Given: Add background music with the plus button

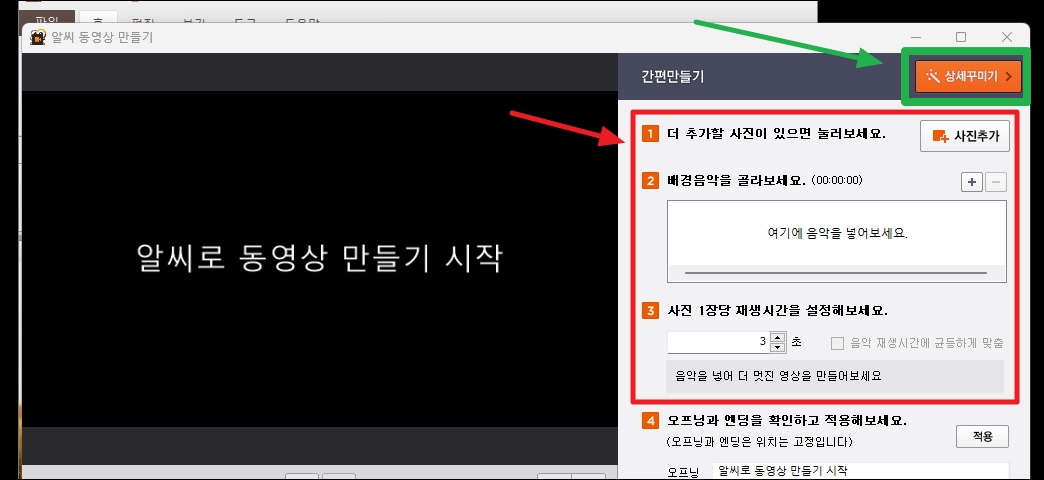Looking at the screenshot, I should 971,182.
